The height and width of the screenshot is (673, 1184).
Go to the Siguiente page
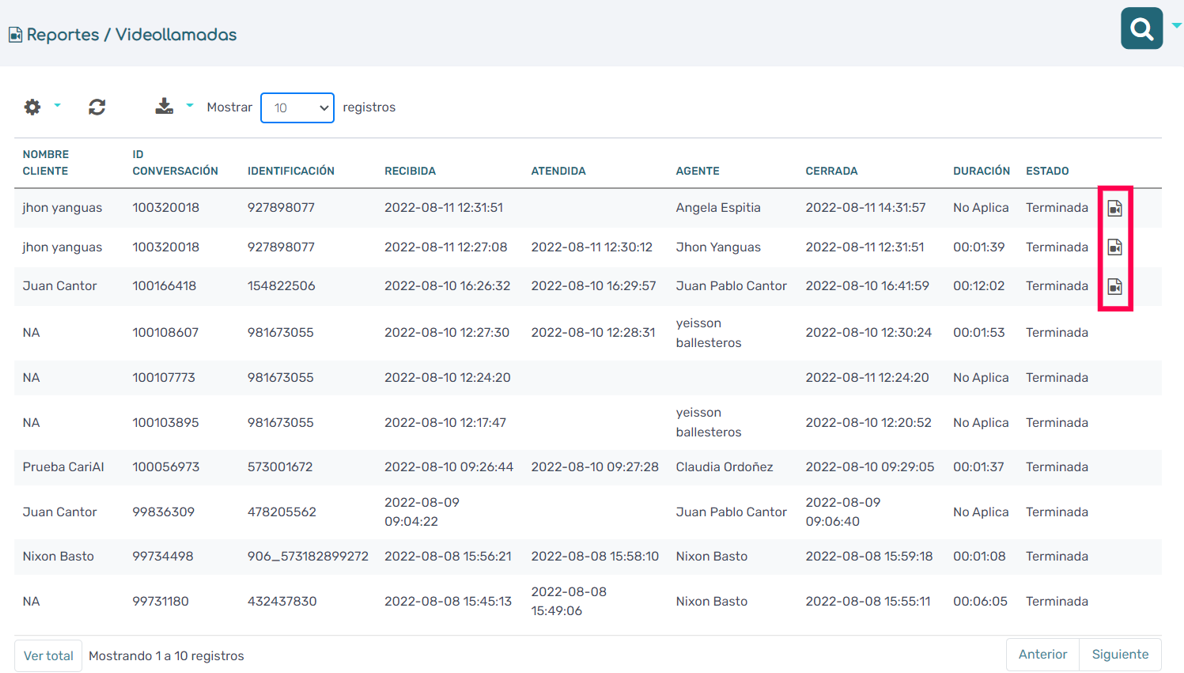click(1121, 654)
